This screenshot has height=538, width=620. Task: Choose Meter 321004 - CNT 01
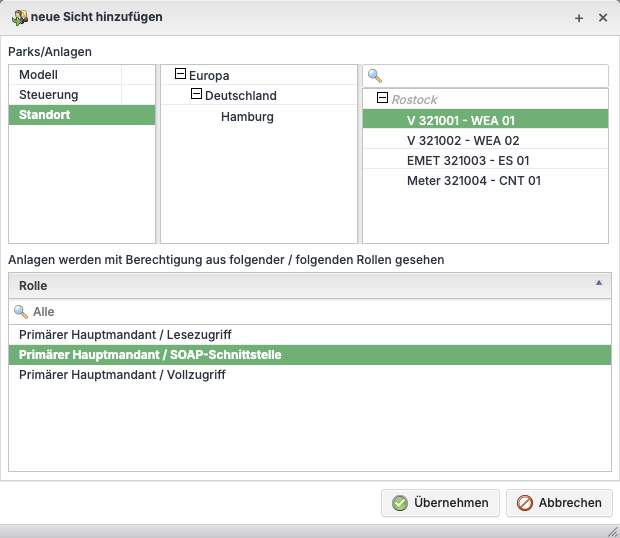pyautogui.click(x=473, y=181)
